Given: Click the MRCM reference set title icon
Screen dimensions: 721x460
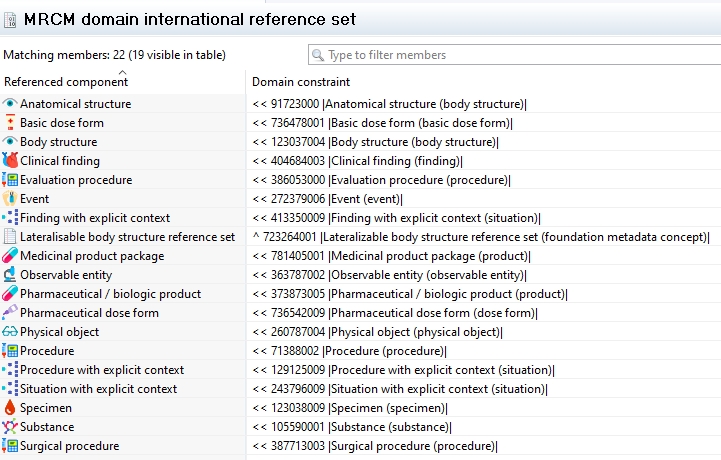Looking at the screenshot, I should tap(11, 19).
